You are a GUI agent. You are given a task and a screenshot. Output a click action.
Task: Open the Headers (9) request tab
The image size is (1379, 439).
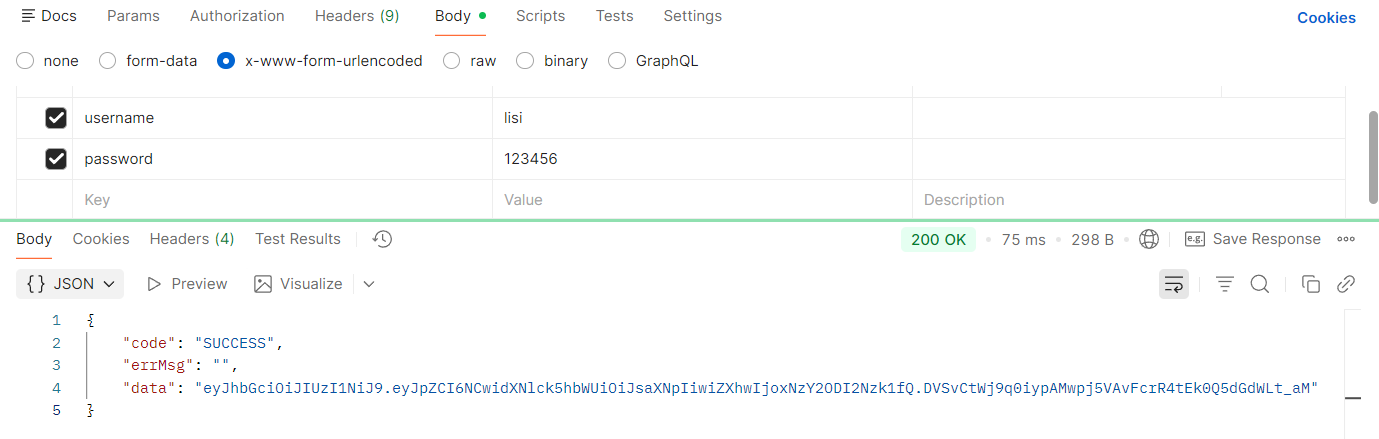[357, 16]
